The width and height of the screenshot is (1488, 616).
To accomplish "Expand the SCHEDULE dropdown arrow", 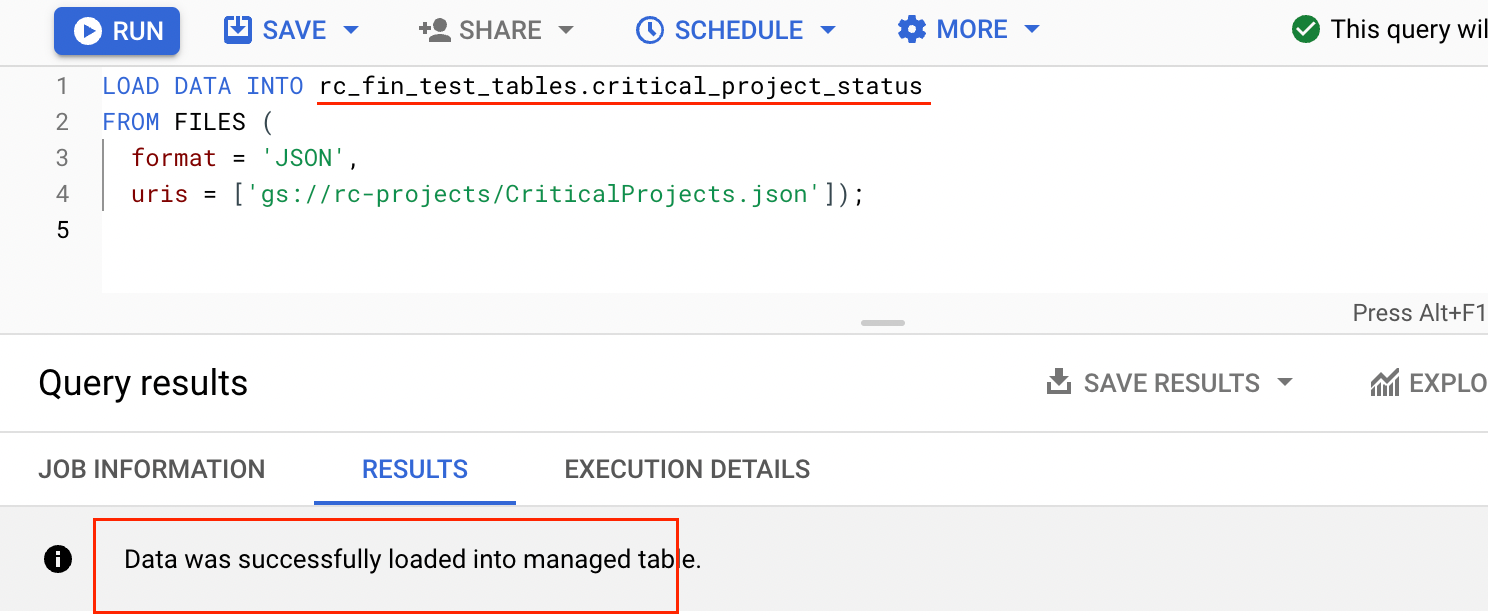I will pyautogui.click(x=827, y=30).
